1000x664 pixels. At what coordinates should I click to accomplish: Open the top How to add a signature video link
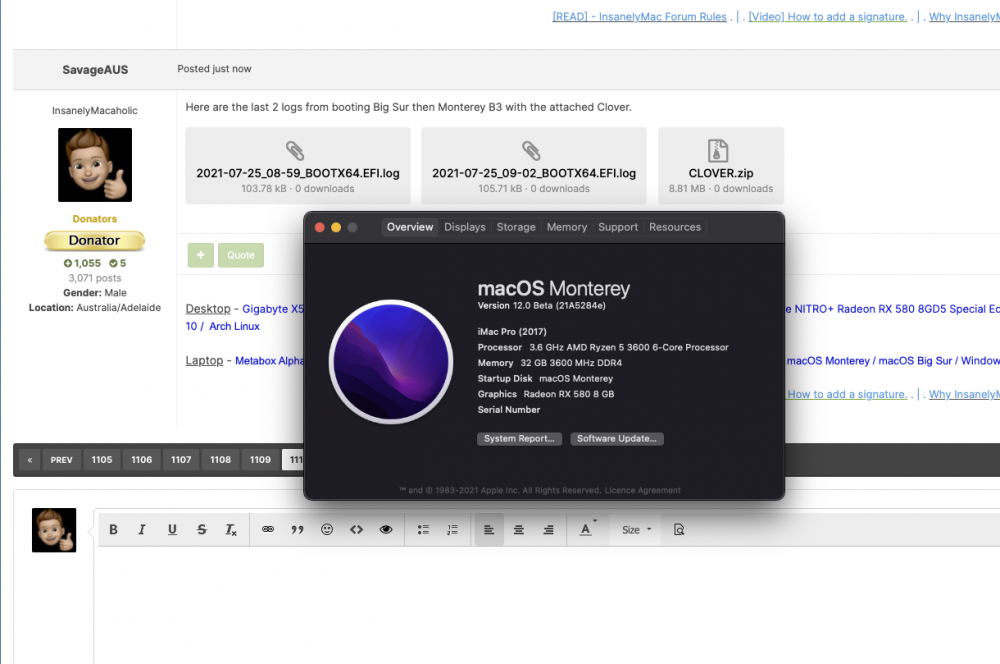pyautogui.click(x=827, y=17)
